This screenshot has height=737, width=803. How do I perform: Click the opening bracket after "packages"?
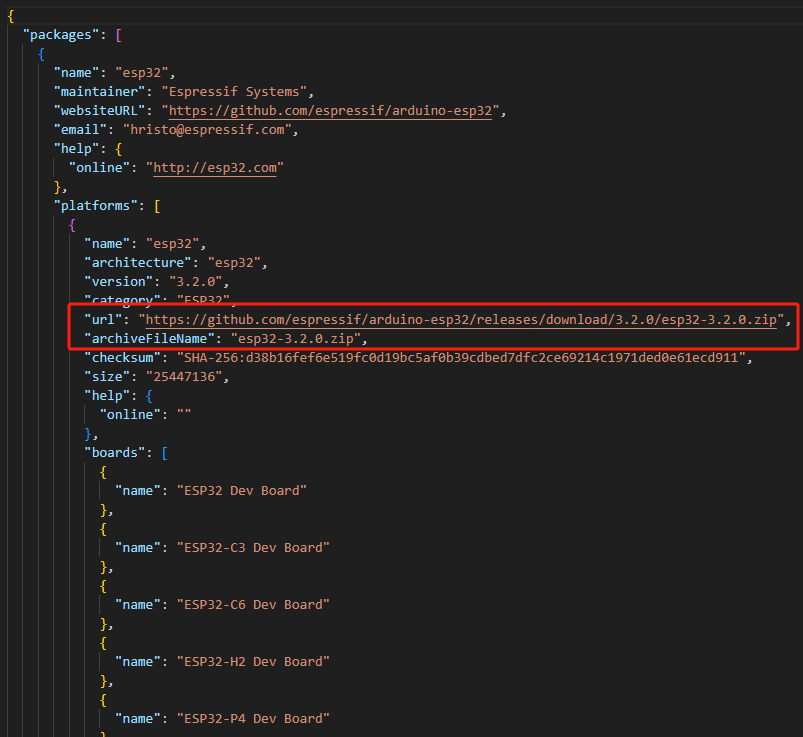[x=119, y=35]
